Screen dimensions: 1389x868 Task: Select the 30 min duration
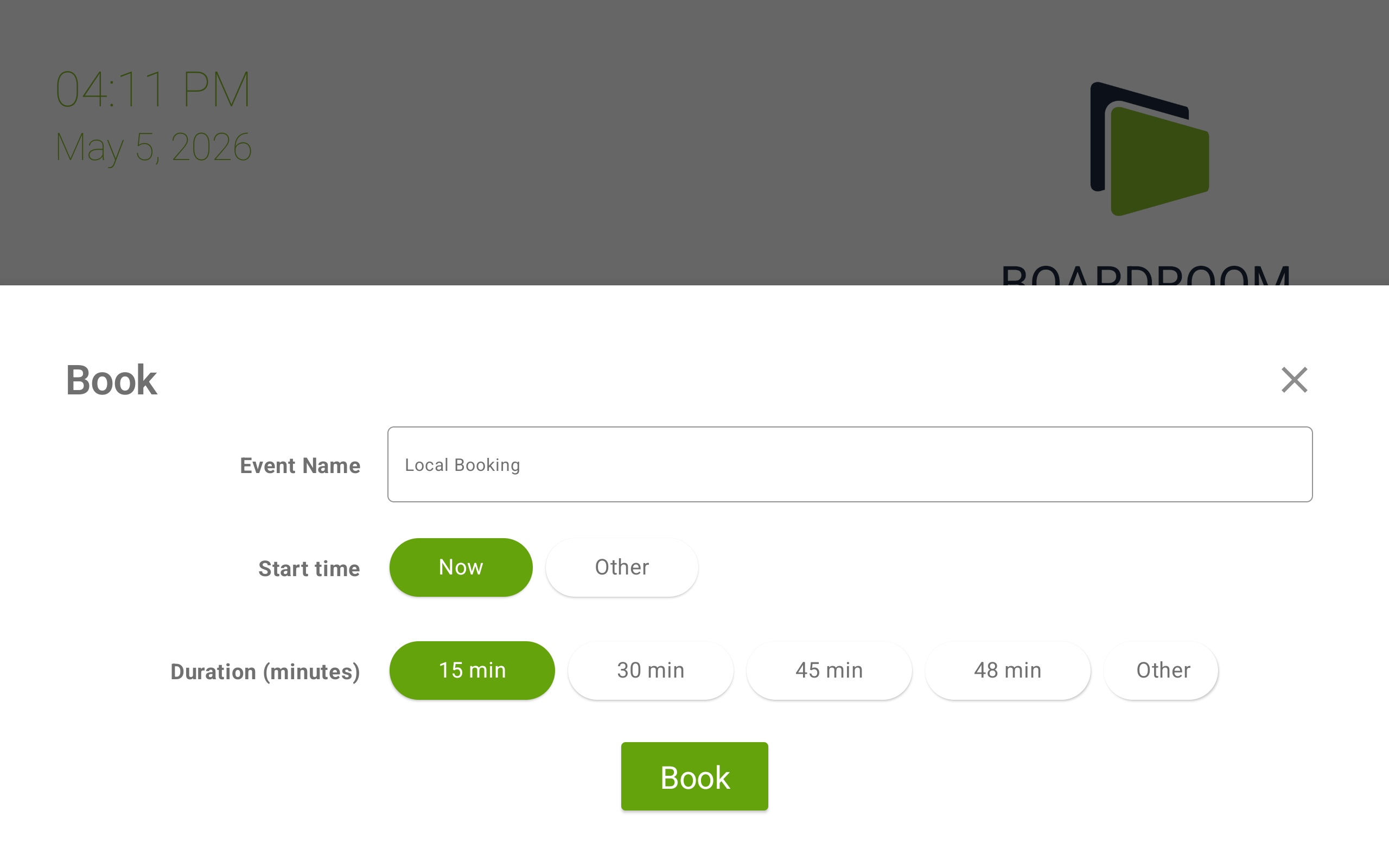tap(651, 671)
